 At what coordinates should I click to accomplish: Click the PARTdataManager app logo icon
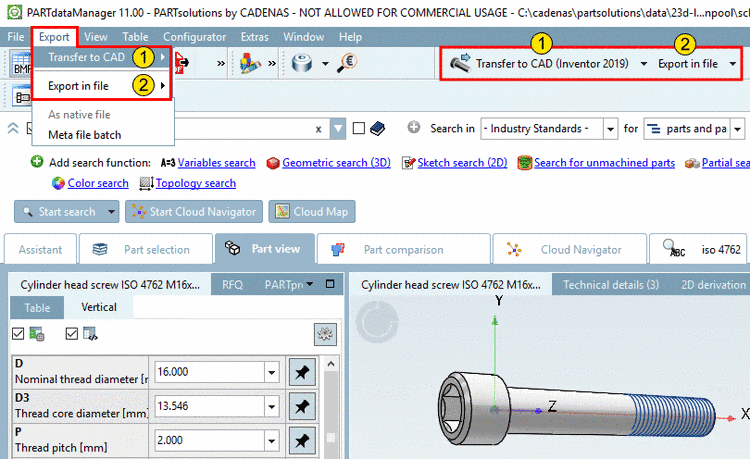pos(14,11)
